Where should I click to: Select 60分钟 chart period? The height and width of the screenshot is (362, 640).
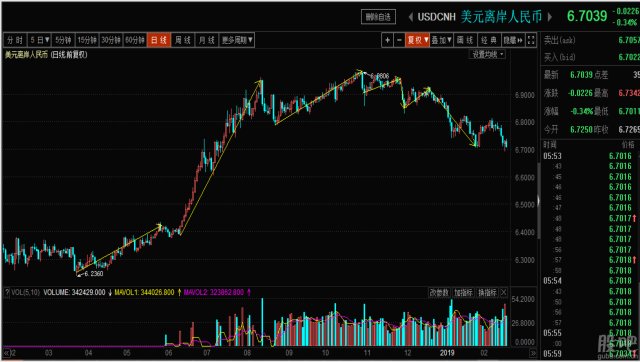(135, 40)
